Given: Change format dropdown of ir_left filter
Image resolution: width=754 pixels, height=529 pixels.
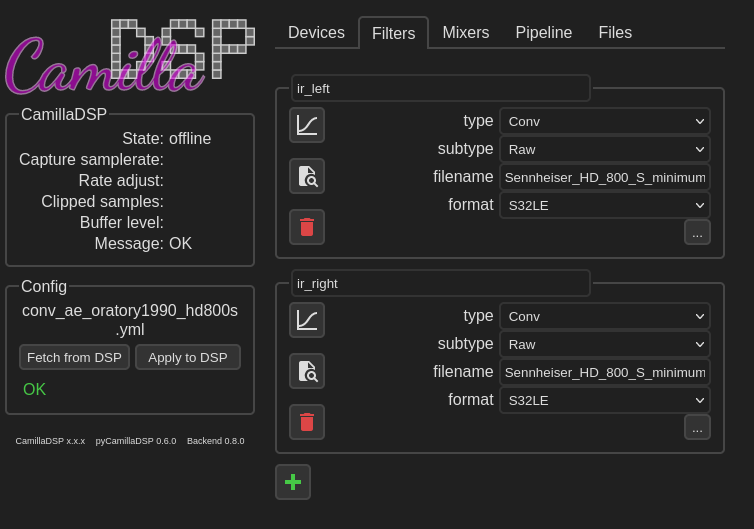Looking at the screenshot, I should point(604,205).
